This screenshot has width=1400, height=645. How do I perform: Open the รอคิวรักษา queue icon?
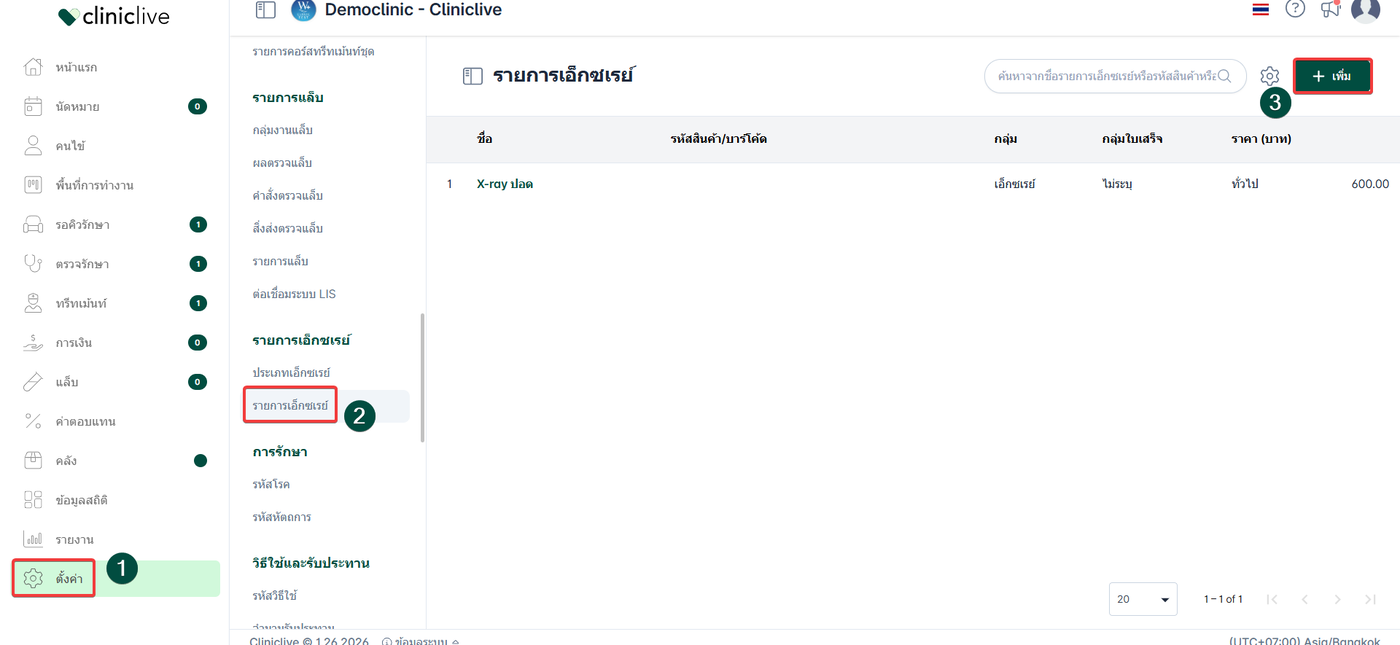pos(33,224)
